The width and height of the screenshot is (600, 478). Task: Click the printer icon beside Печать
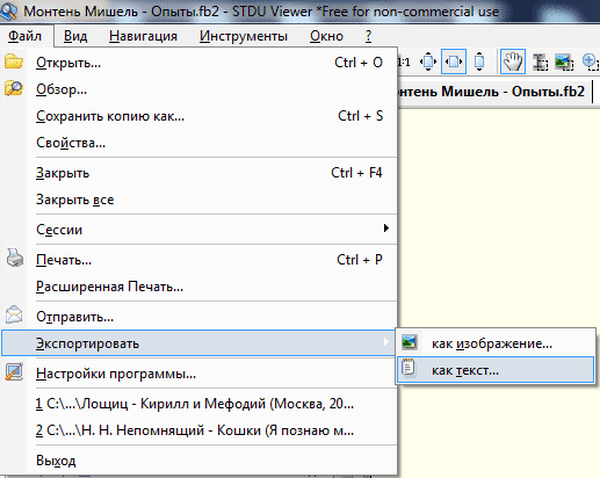[15, 260]
